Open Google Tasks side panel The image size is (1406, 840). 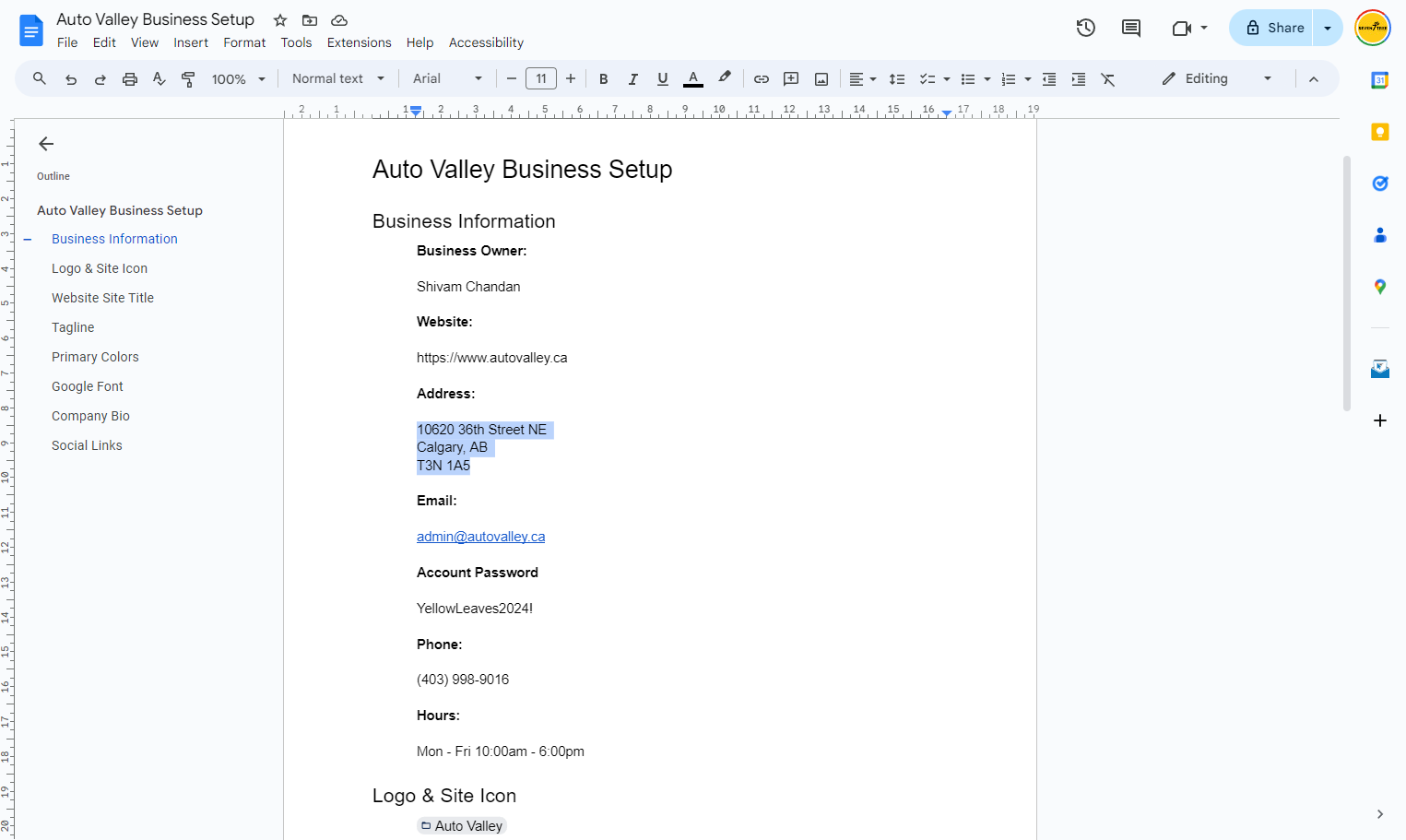pyautogui.click(x=1380, y=183)
